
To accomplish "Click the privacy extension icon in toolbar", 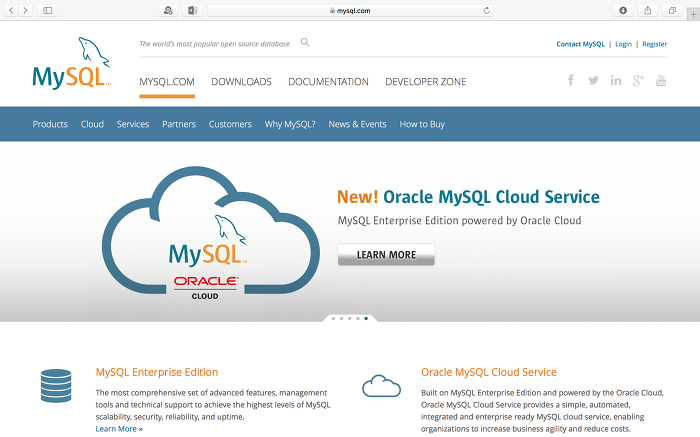I will click(168, 10).
